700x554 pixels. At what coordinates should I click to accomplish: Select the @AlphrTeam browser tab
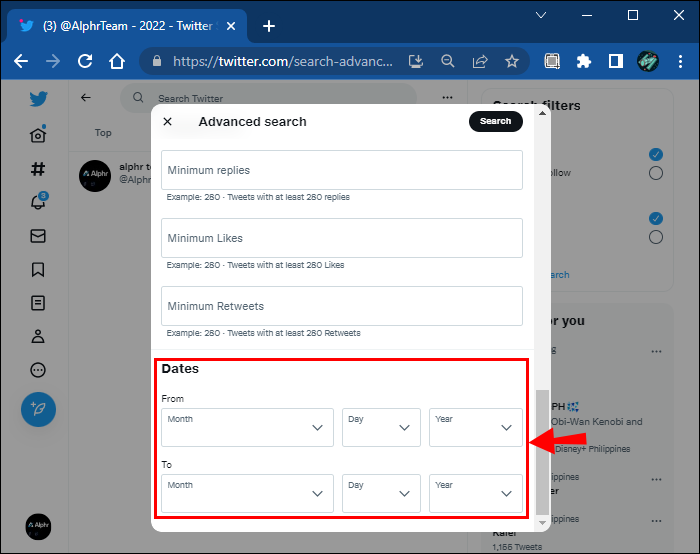point(127,26)
